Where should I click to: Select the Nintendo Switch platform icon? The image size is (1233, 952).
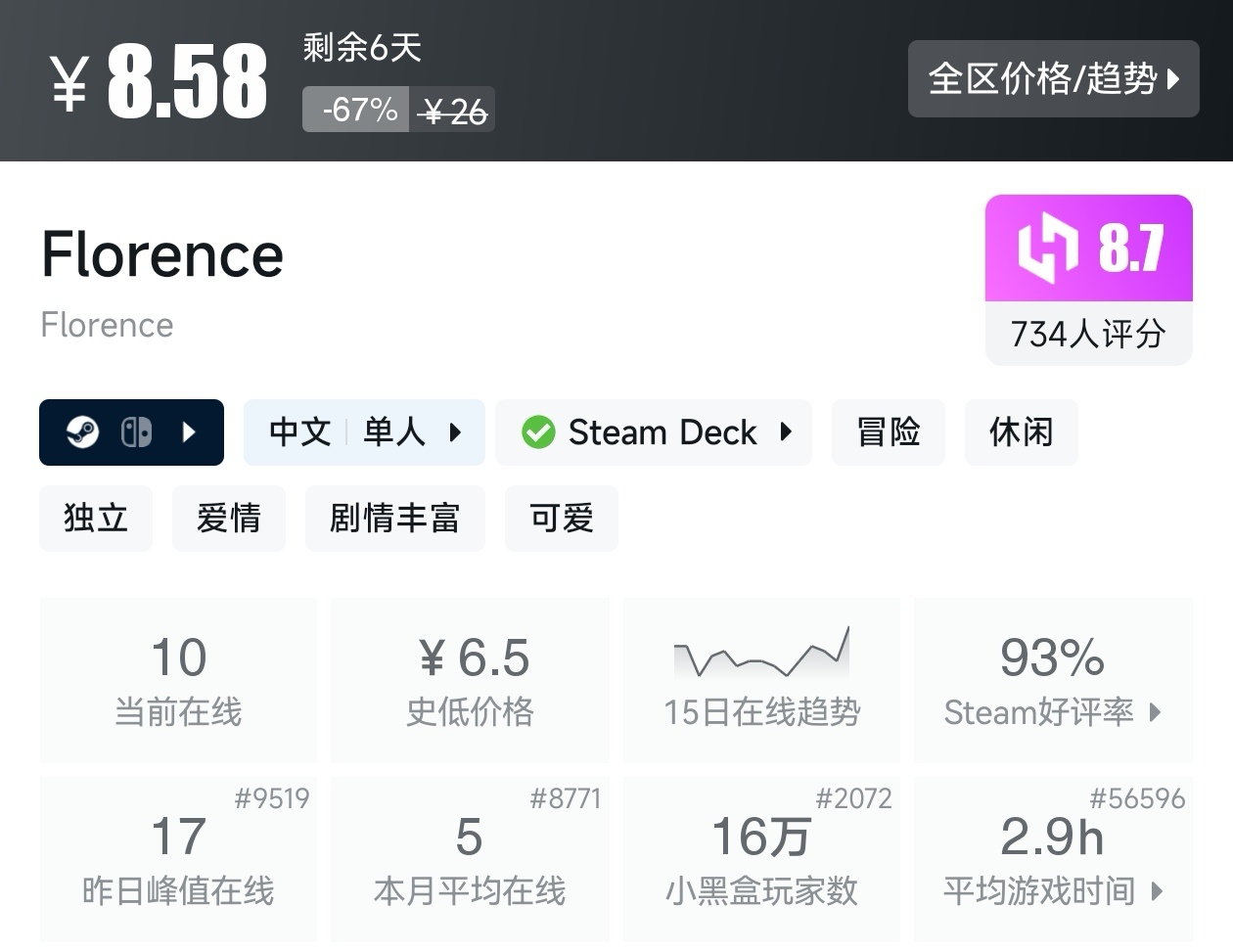(x=137, y=431)
